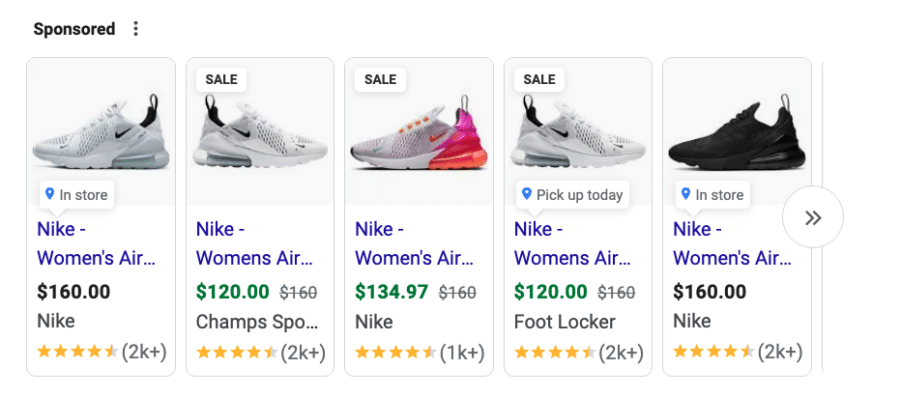The width and height of the screenshot is (900, 397).
Task: Click the Champs Sports seller name
Action: pyautogui.click(x=257, y=322)
